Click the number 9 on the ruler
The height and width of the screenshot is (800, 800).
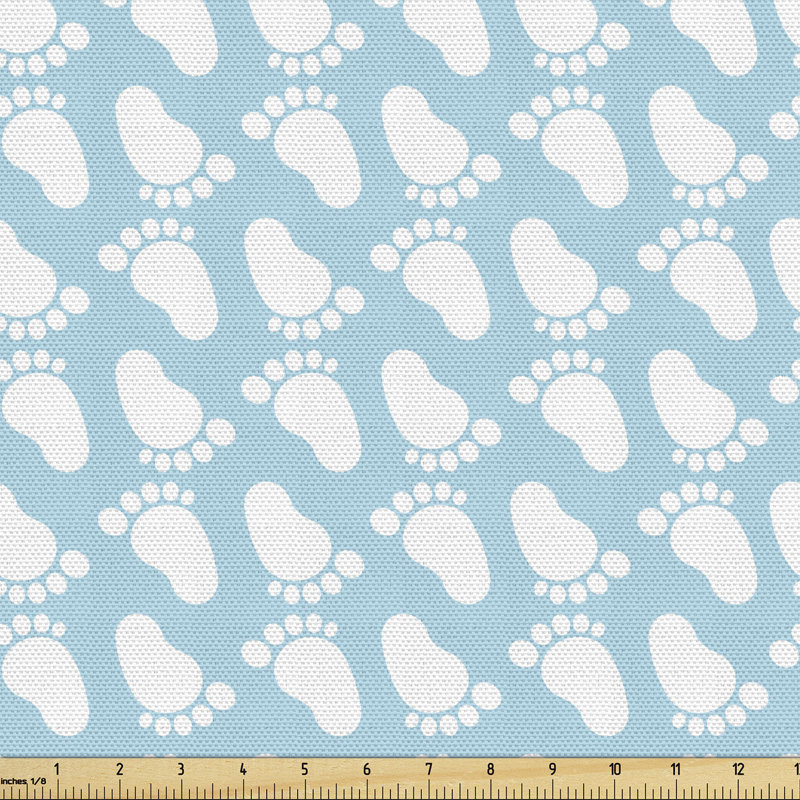point(552,769)
